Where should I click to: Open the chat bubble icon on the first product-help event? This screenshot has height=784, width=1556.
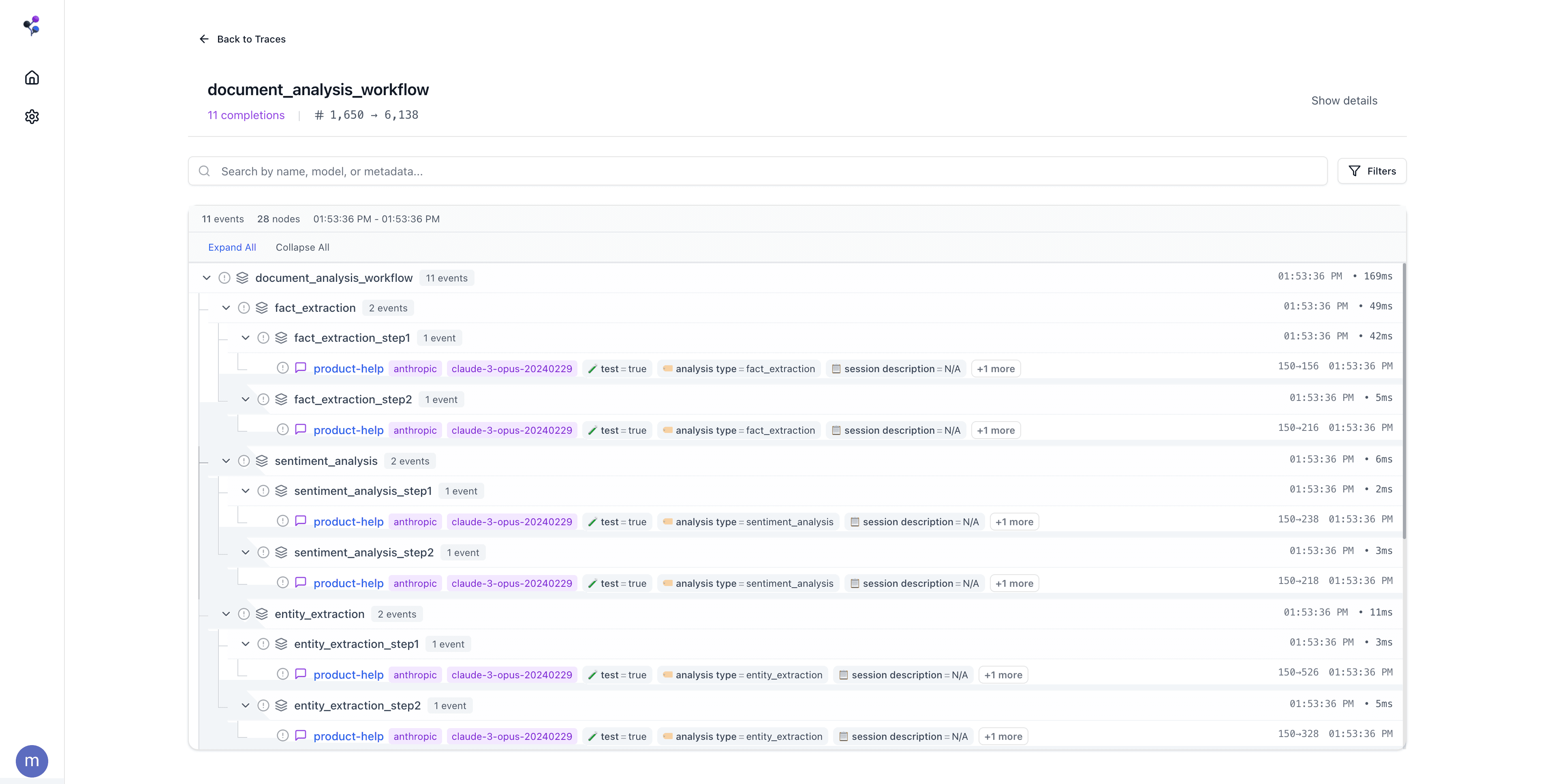click(x=301, y=368)
